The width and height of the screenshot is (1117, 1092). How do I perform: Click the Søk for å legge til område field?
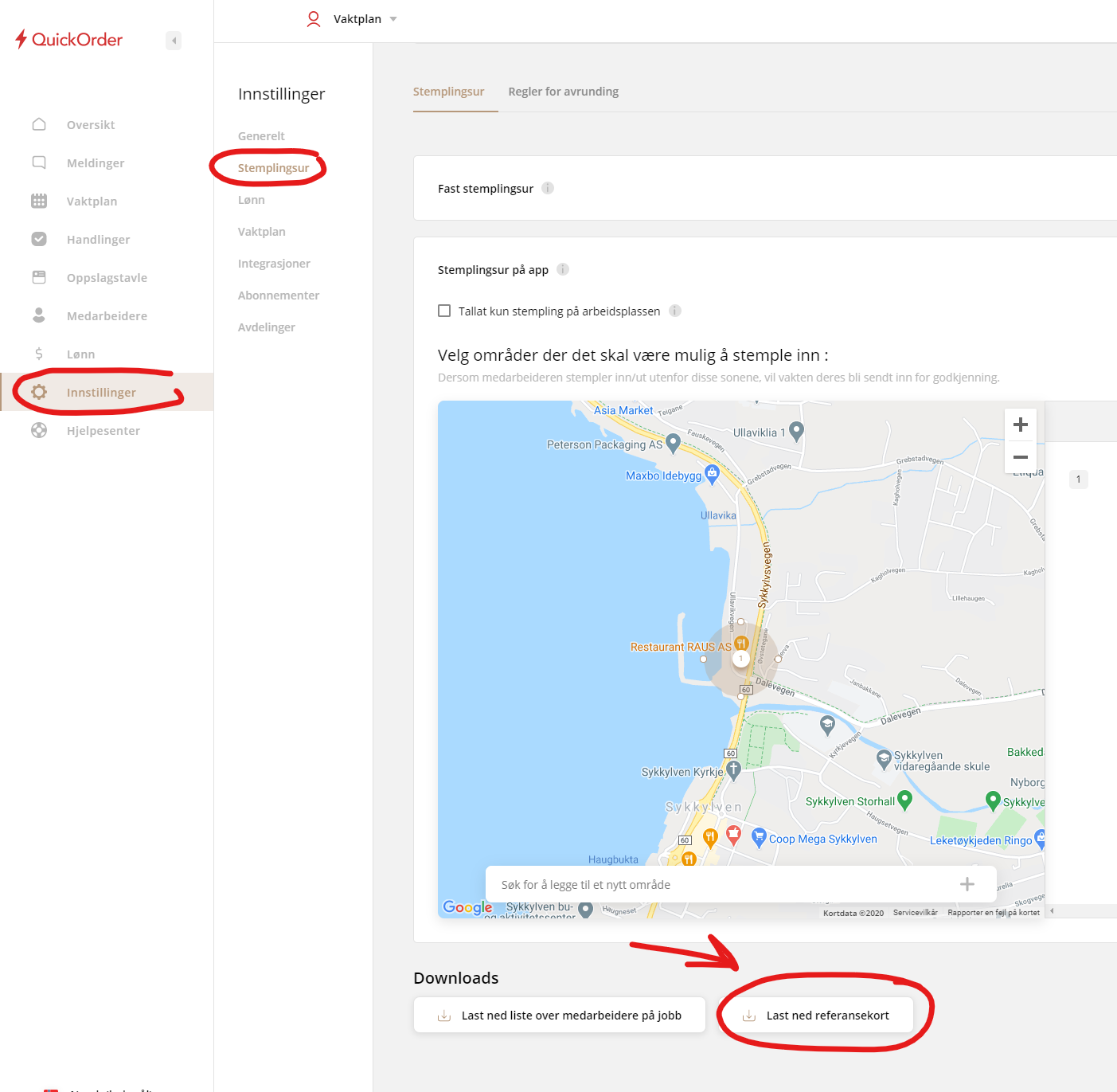(717, 884)
